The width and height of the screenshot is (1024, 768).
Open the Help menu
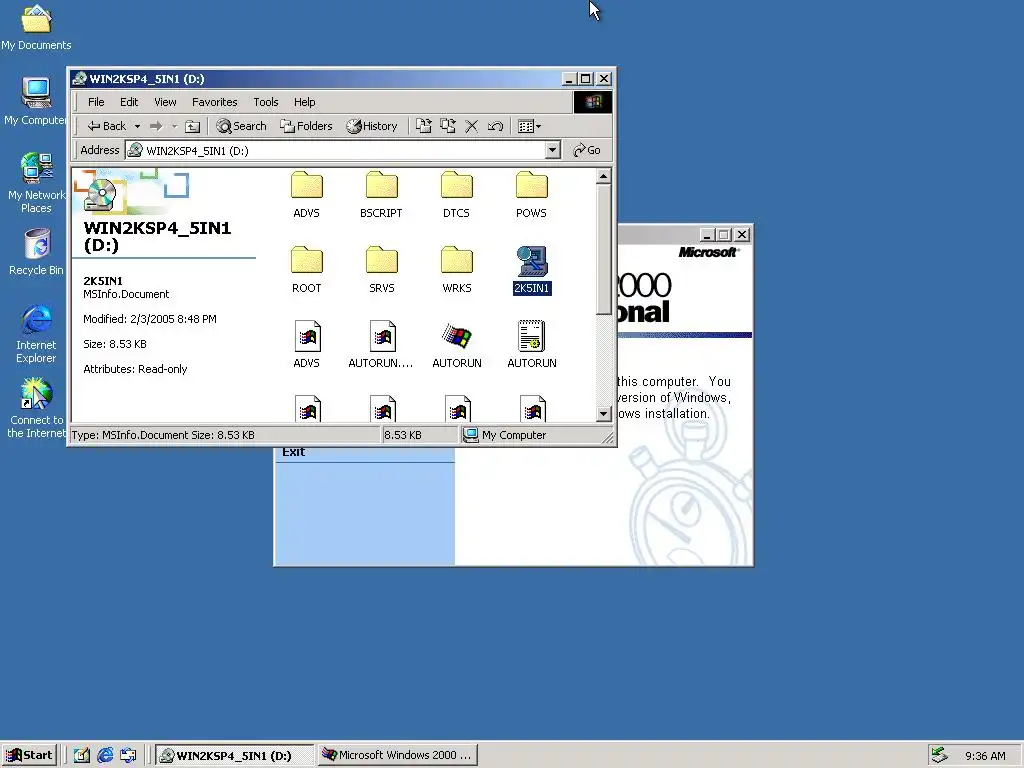pos(304,102)
